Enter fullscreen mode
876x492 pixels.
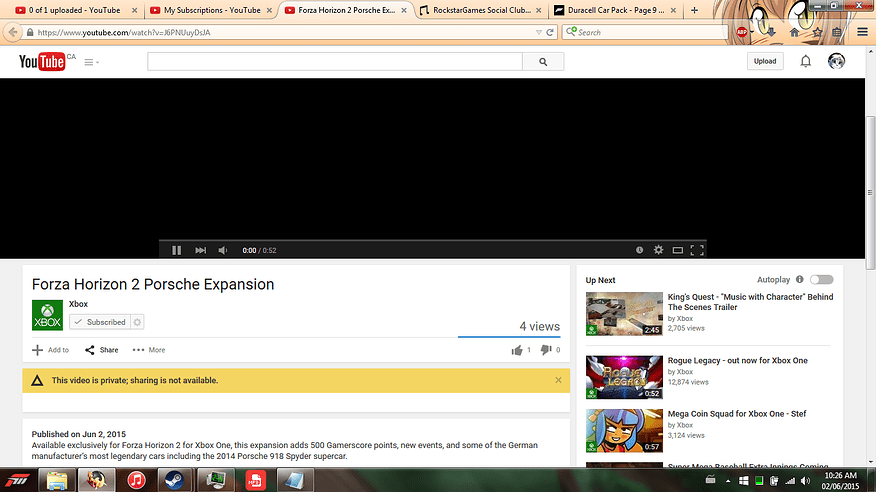697,250
